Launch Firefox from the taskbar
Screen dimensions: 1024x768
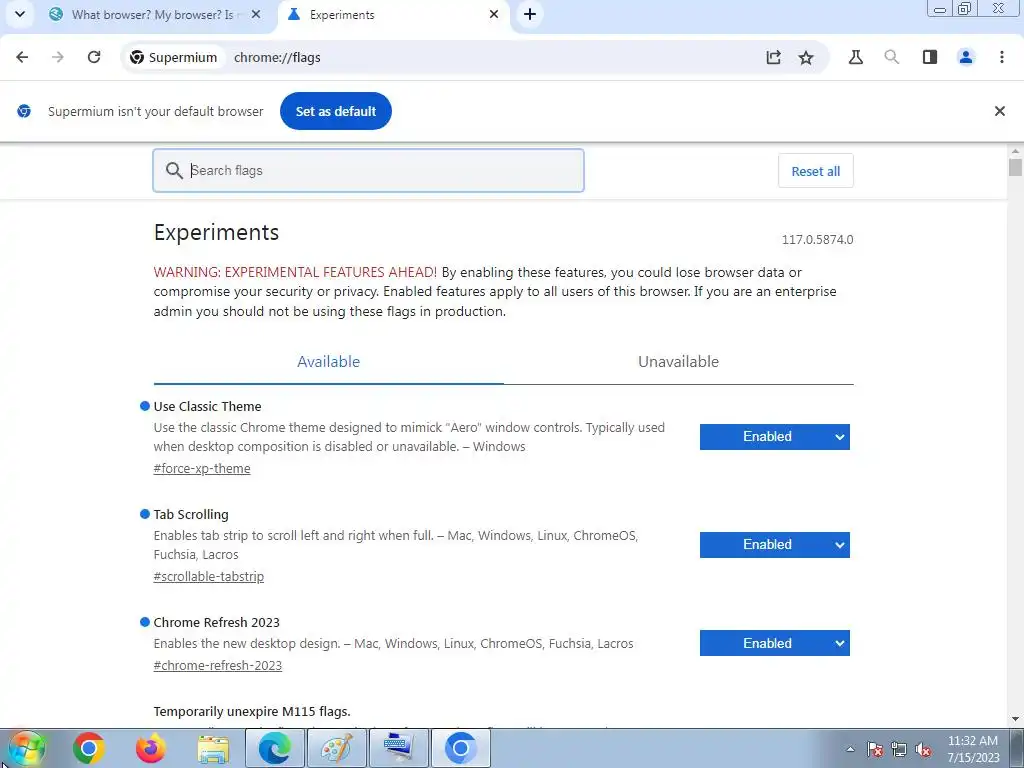150,748
